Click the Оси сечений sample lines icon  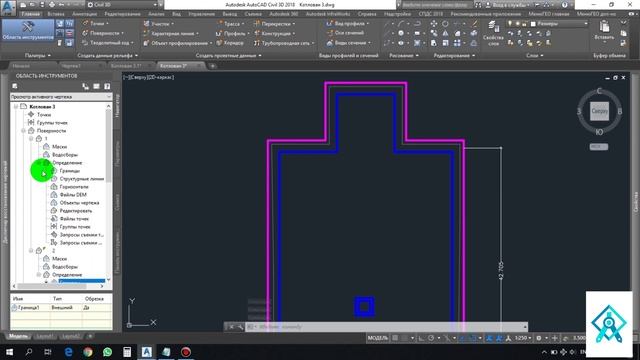tap(329, 33)
